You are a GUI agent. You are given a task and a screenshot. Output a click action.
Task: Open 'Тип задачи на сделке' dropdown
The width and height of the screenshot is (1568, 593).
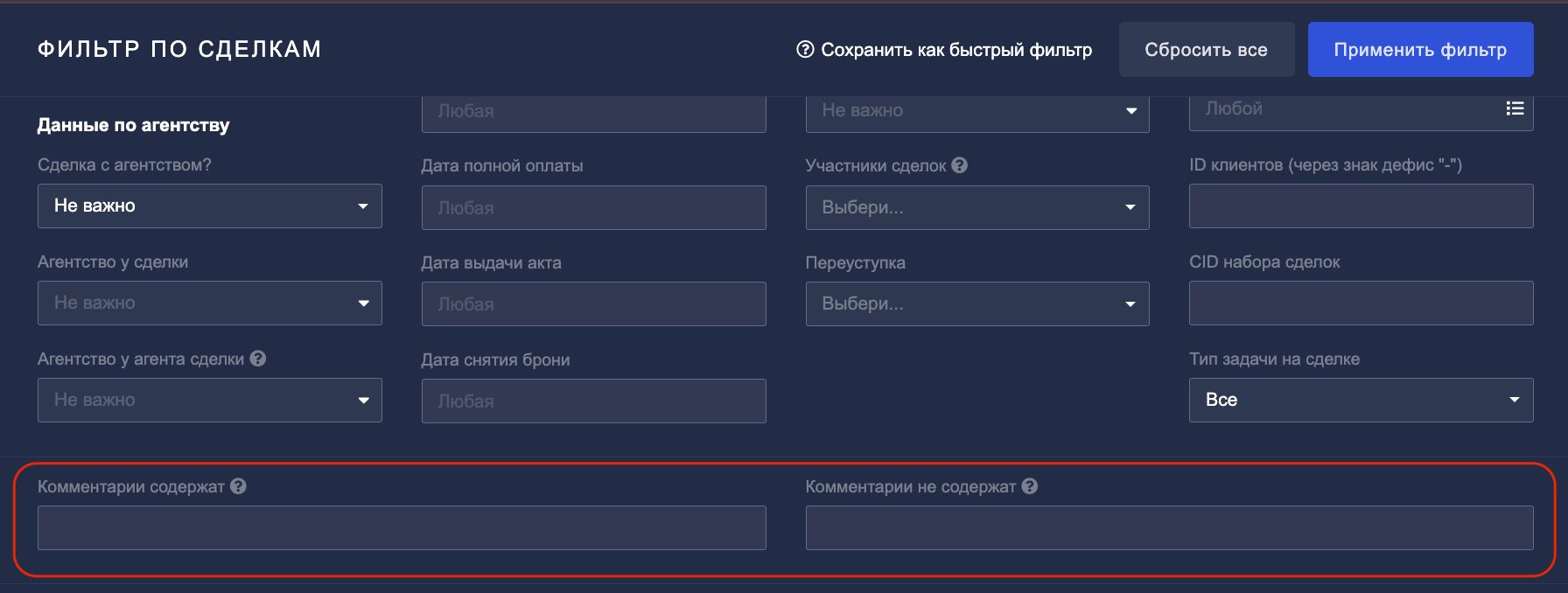pyautogui.click(x=1361, y=400)
